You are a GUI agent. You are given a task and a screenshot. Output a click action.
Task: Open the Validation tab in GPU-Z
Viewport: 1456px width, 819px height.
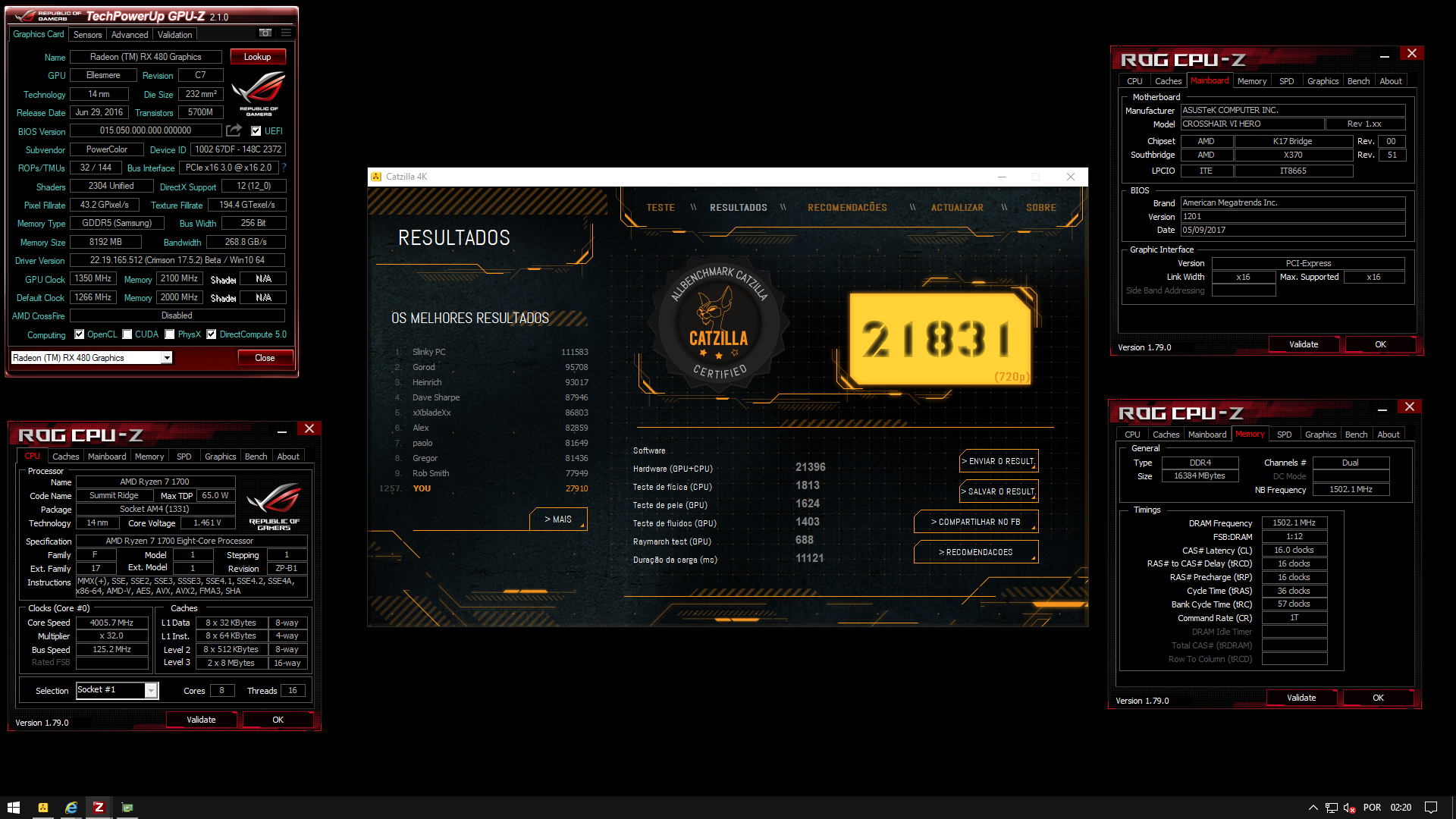[x=174, y=35]
